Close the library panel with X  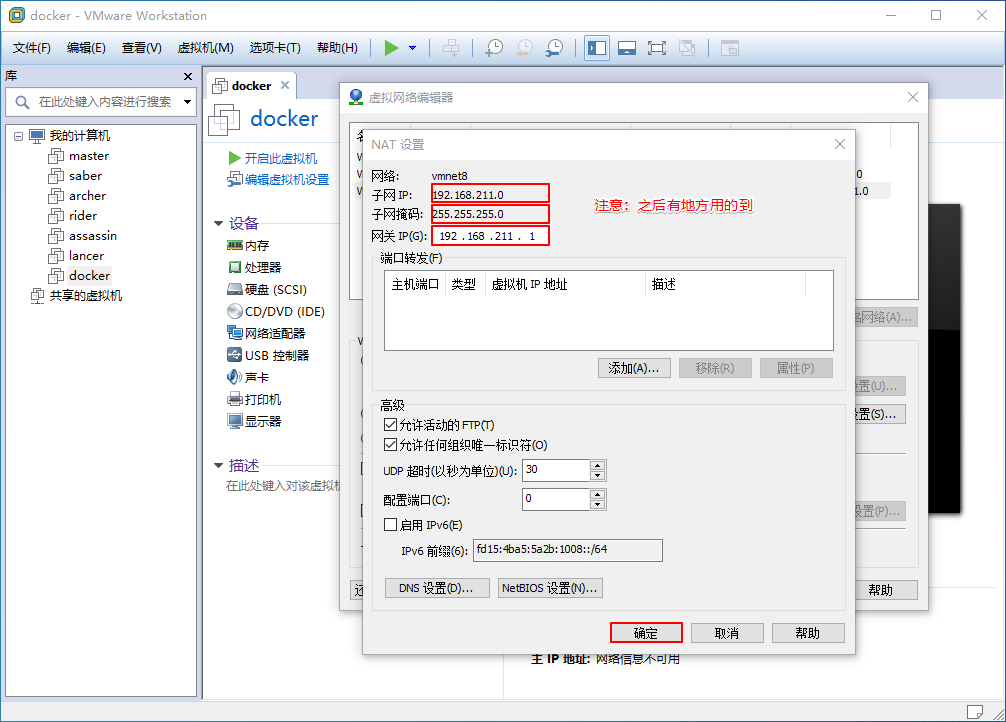point(188,76)
